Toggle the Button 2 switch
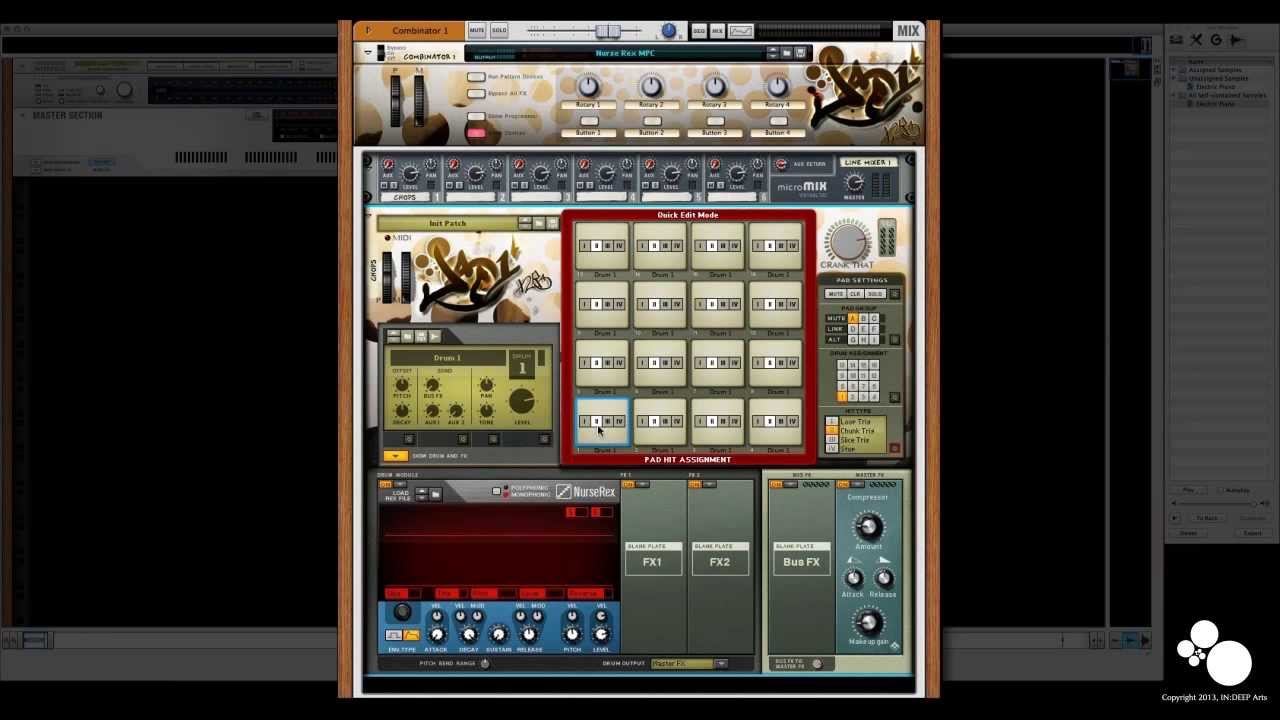 click(x=651, y=121)
